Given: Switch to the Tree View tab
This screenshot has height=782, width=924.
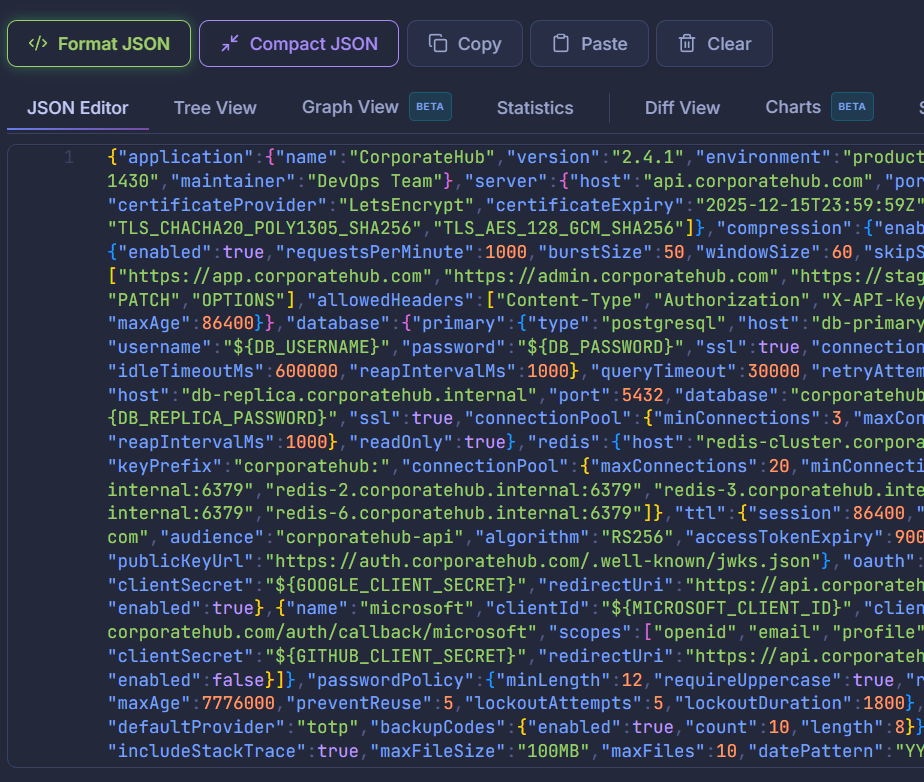Looking at the screenshot, I should 215,108.
